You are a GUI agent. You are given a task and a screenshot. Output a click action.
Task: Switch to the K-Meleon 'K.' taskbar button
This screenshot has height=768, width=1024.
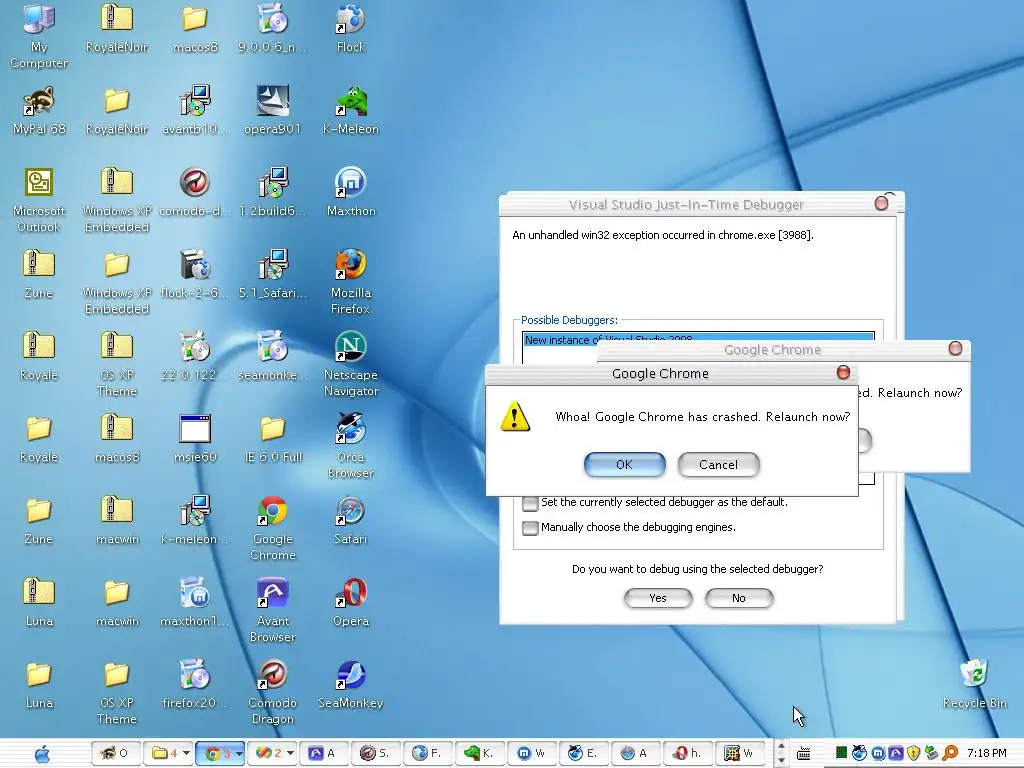coord(479,754)
